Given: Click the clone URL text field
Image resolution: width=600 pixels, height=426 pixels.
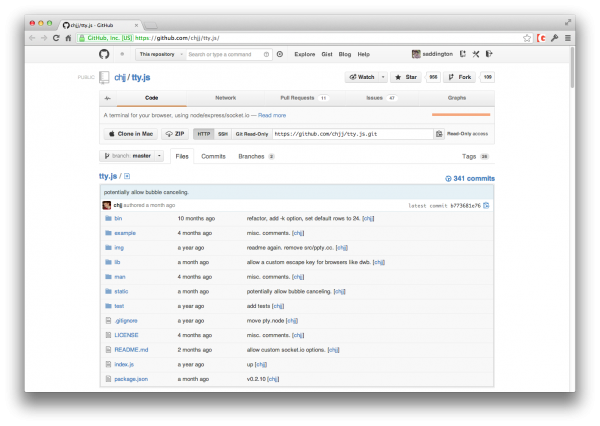Looking at the screenshot, I should point(353,134).
